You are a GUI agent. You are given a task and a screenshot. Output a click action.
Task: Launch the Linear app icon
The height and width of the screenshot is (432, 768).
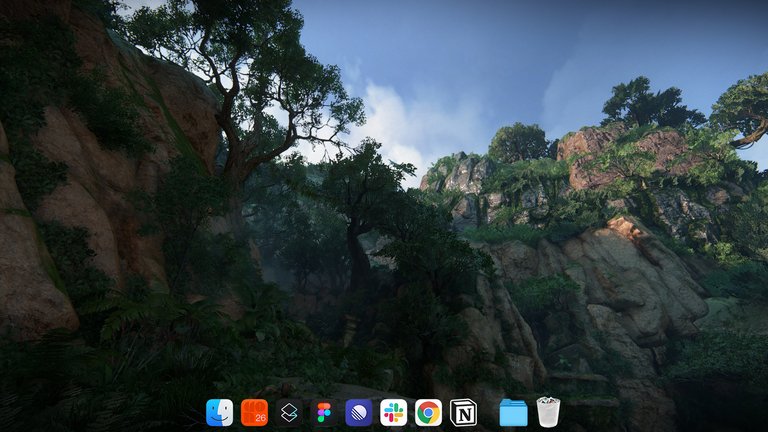[x=359, y=412]
